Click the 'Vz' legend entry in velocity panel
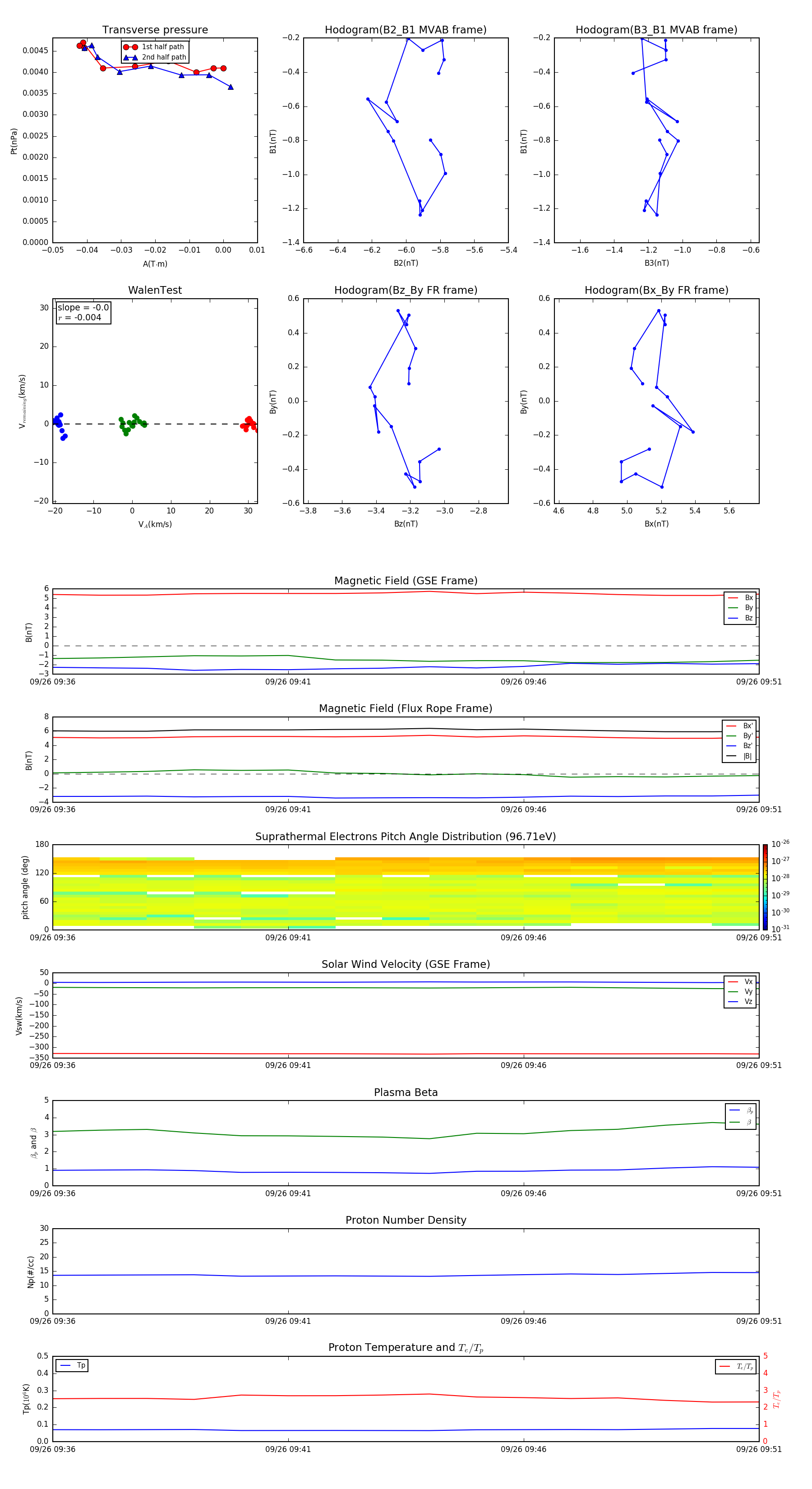 (x=740, y=1002)
